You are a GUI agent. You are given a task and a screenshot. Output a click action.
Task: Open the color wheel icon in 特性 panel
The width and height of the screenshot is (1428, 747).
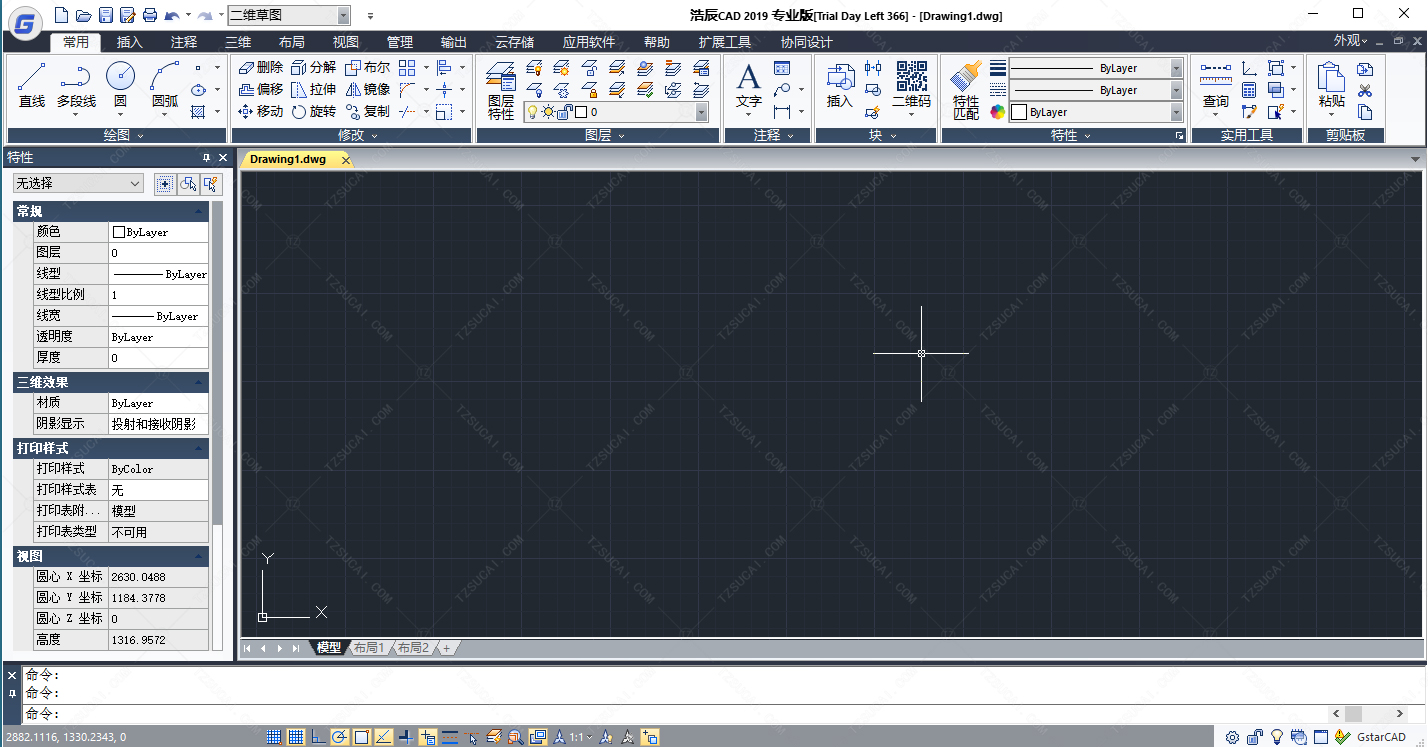(x=997, y=112)
